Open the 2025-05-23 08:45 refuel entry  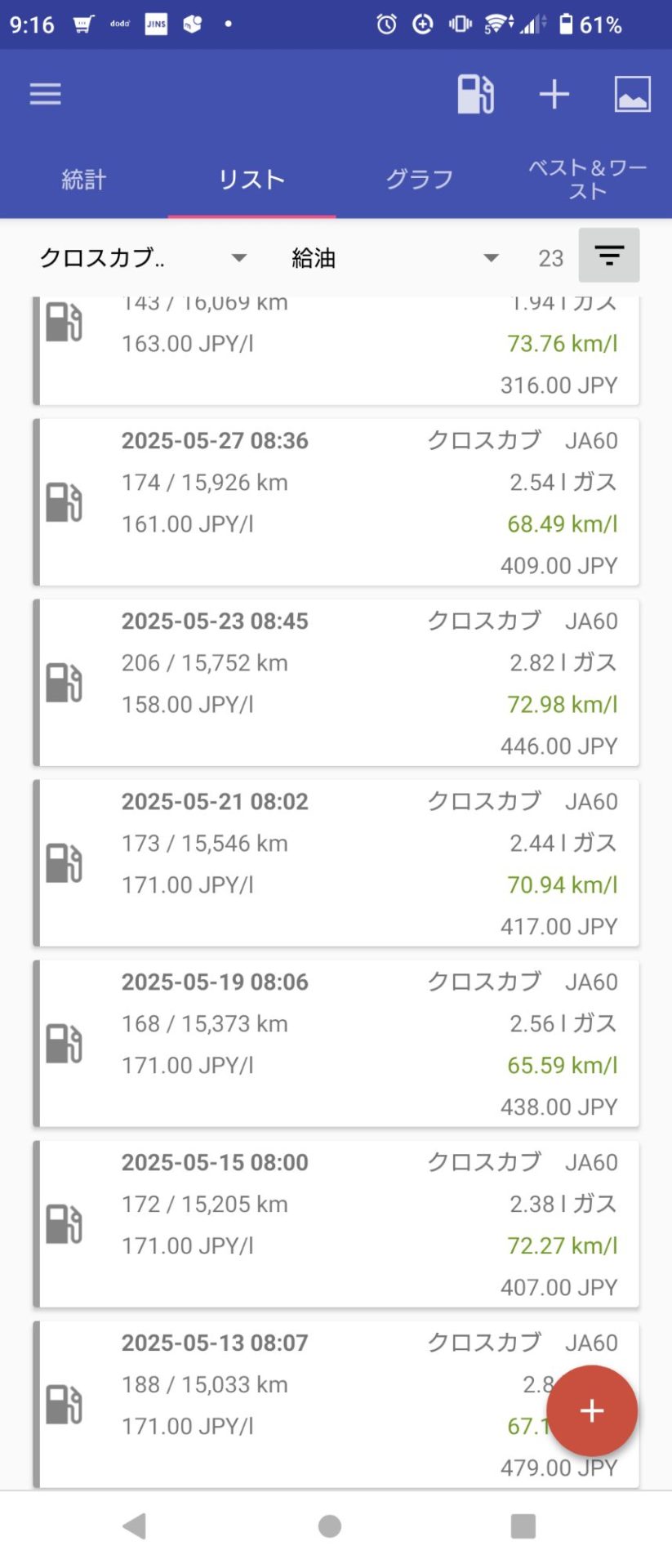click(335, 683)
